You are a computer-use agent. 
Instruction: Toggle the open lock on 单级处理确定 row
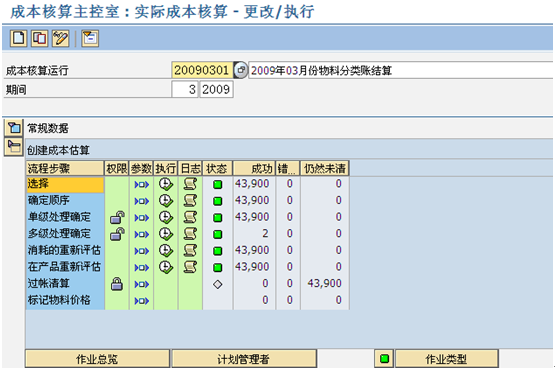117,217
